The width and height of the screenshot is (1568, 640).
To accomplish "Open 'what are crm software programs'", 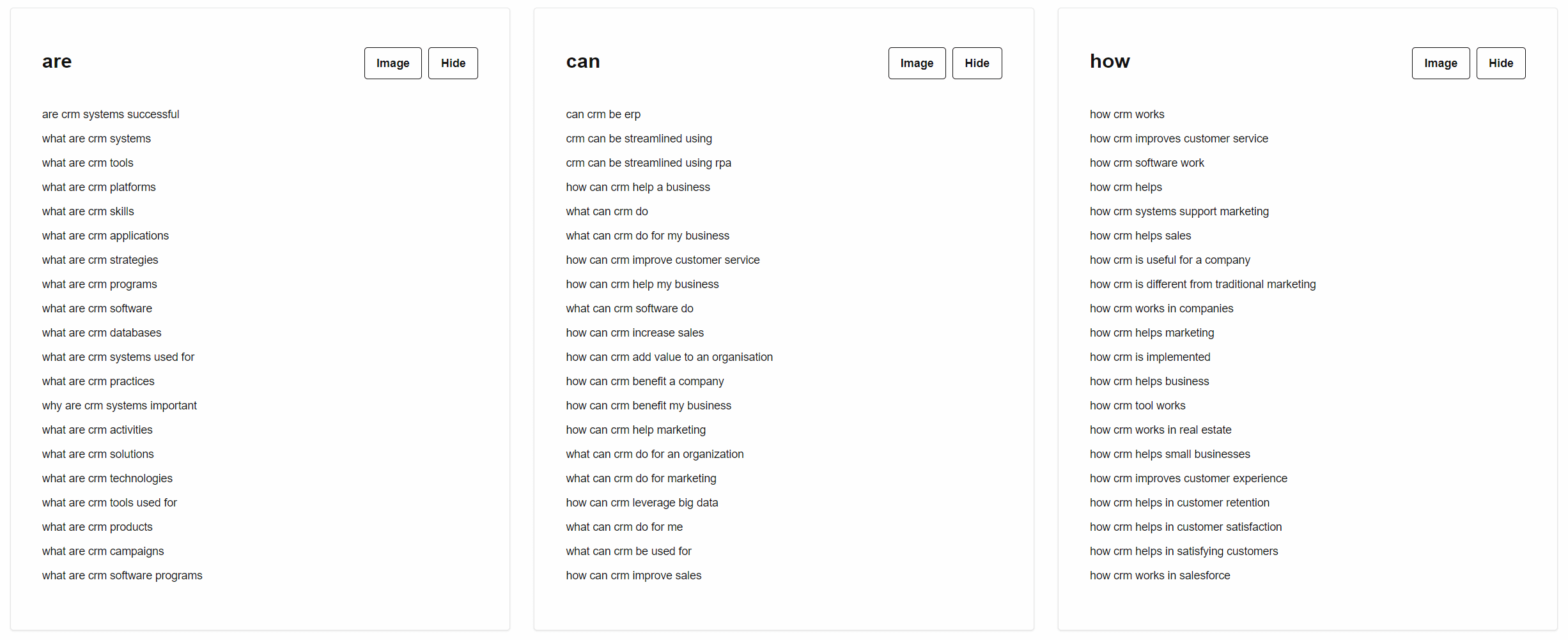I will click(122, 575).
